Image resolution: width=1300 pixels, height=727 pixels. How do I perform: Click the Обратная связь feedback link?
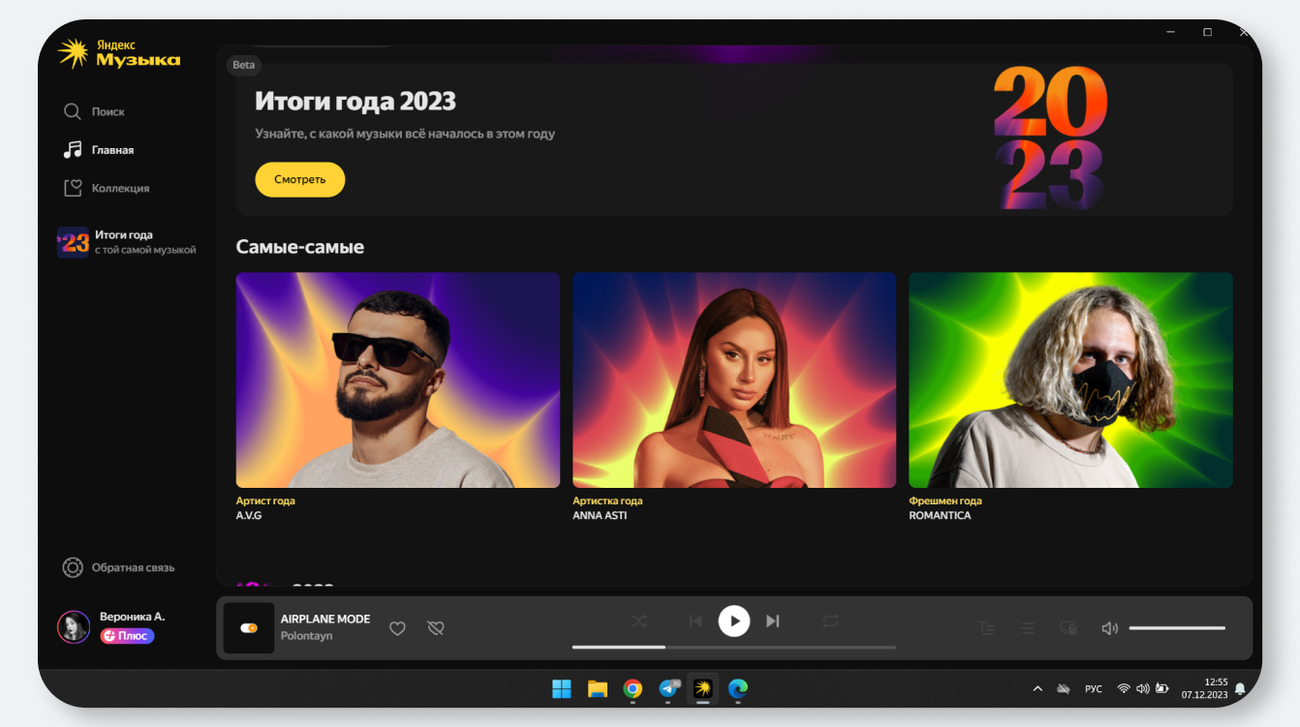click(118, 567)
